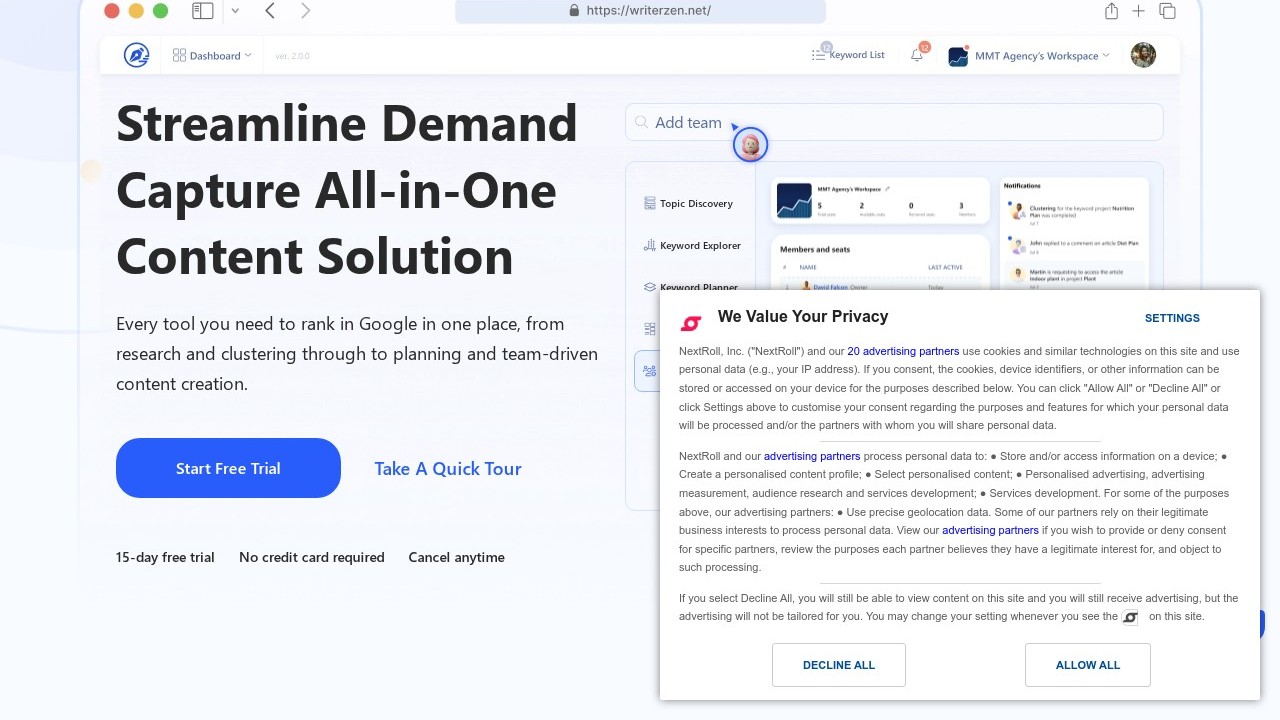Screen dimensions: 1280x720
Task: Click the browser share icon
Action: (x=1111, y=11)
